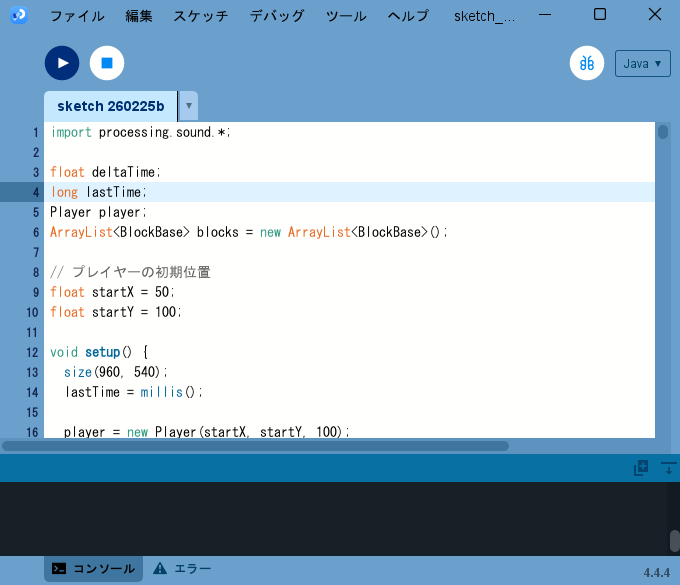Stop the running sketch
The image size is (680, 585).
click(x=107, y=63)
